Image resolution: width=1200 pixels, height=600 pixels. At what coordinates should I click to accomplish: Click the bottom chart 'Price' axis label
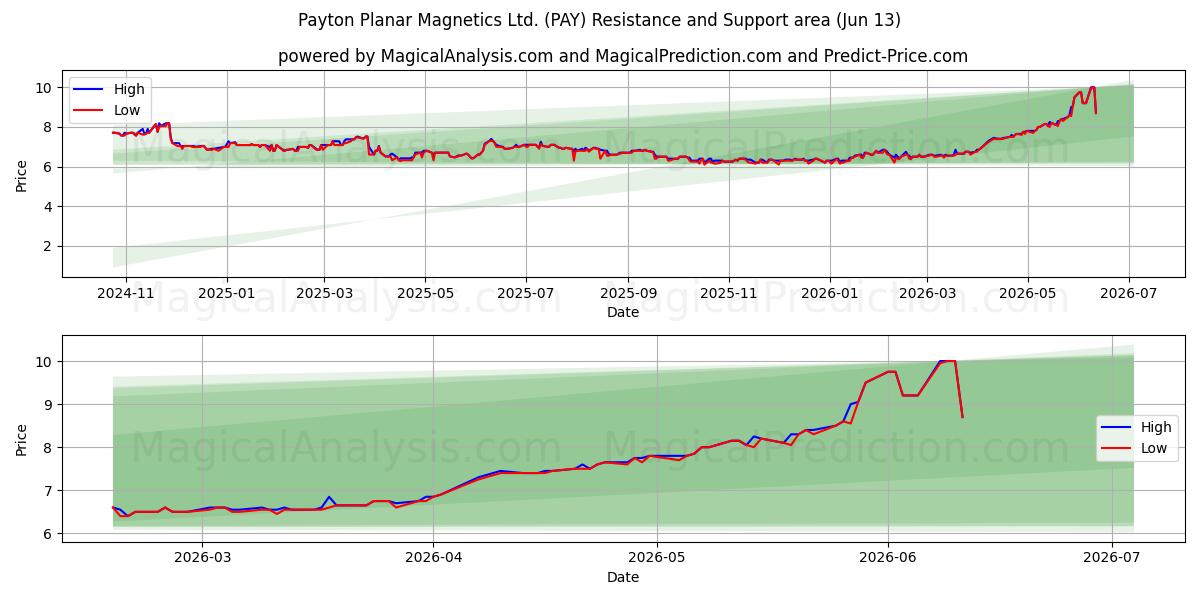coord(22,438)
